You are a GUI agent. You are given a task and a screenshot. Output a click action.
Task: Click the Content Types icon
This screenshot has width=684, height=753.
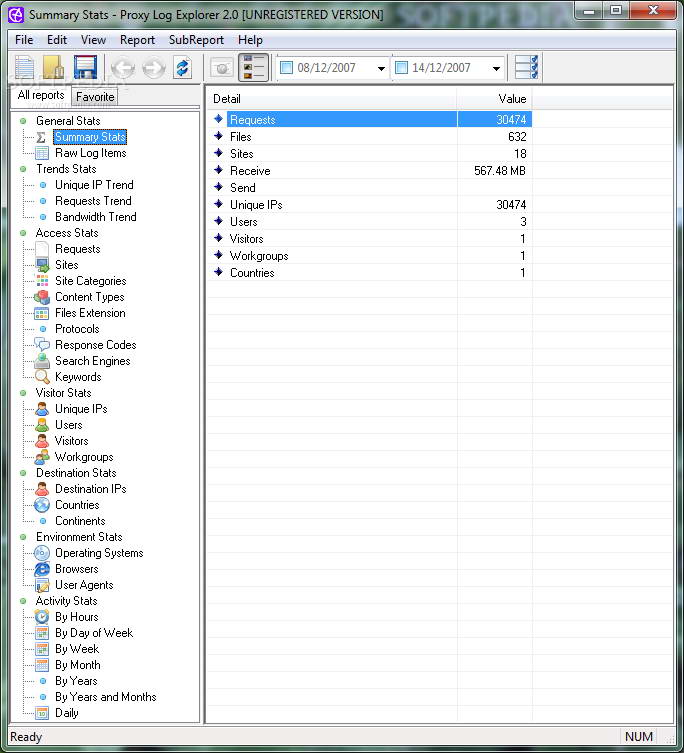click(x=42, y=297)
